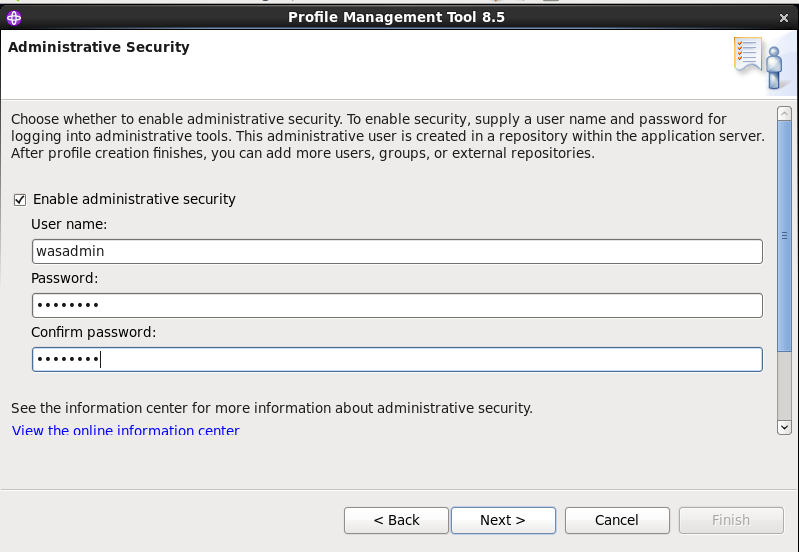Viewport: 799px width, 552px height.
Task: Click into the Password field
Action: click(397, 305)
